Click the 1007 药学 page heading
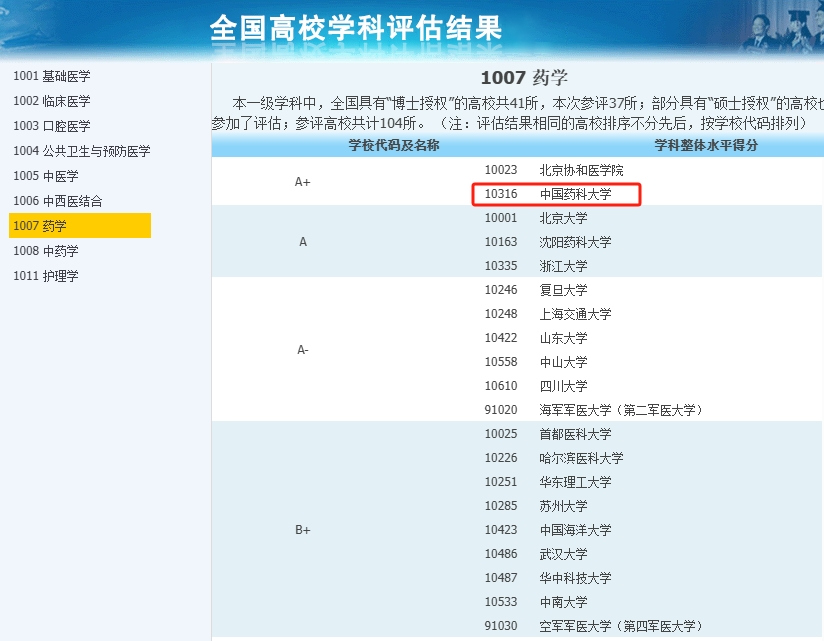The height and width of the screenshot is (641, 824). coord(524,78)
